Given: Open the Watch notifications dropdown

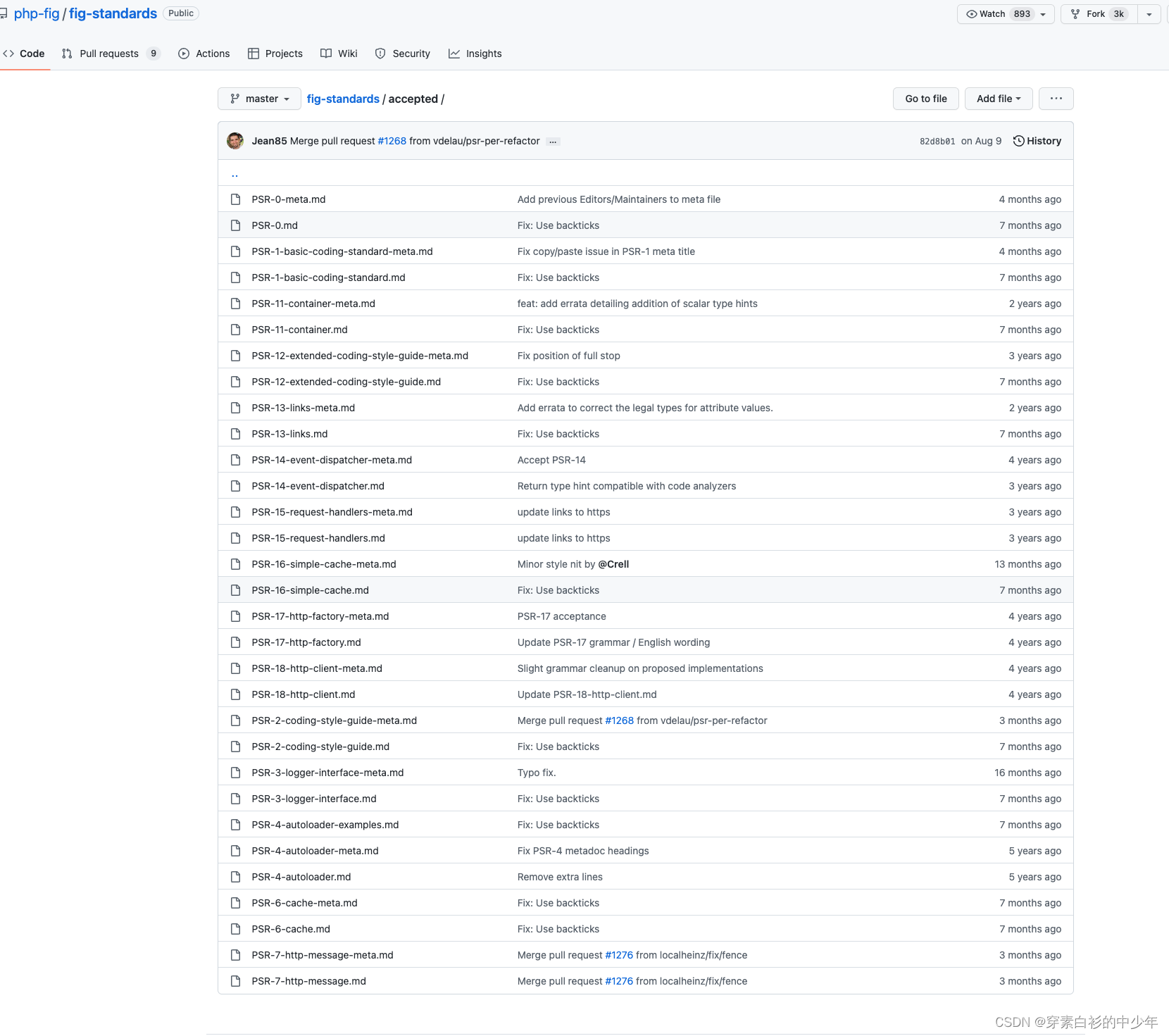Looking at the screenshot, I should pyautogui.click(x=1006, y=14).
